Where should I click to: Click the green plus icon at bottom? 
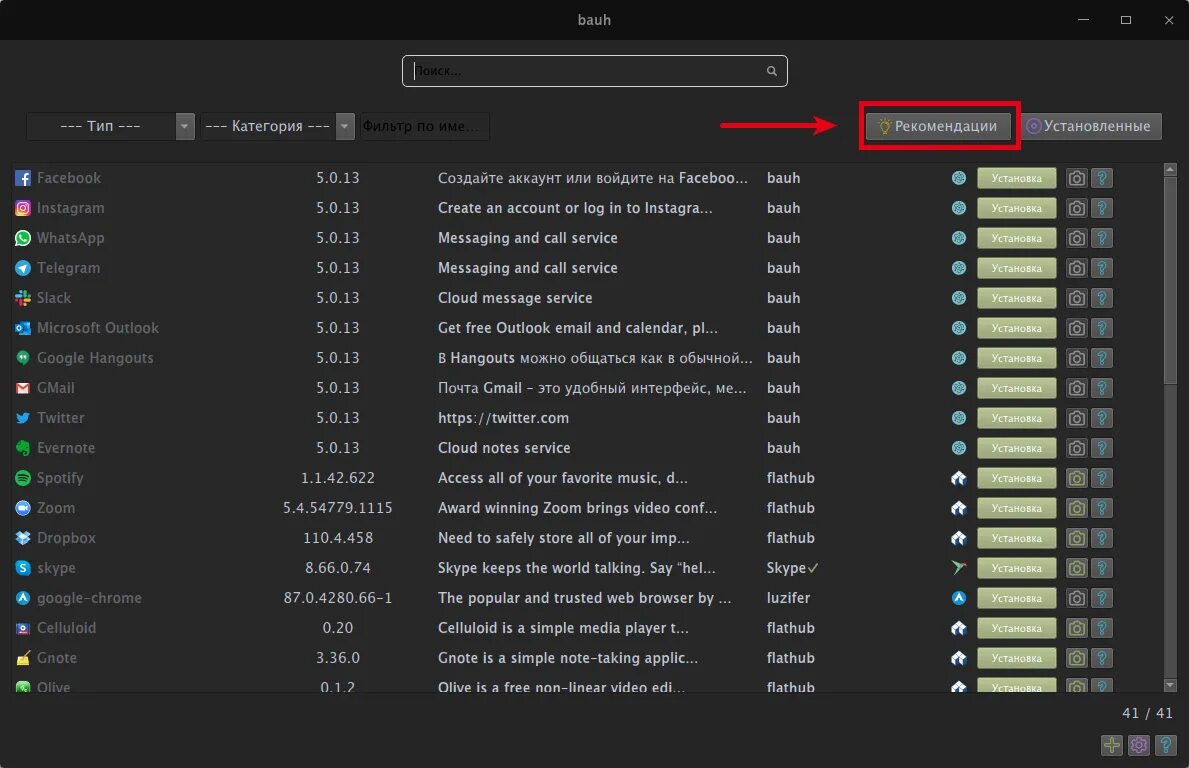(x=1112, y=745)
